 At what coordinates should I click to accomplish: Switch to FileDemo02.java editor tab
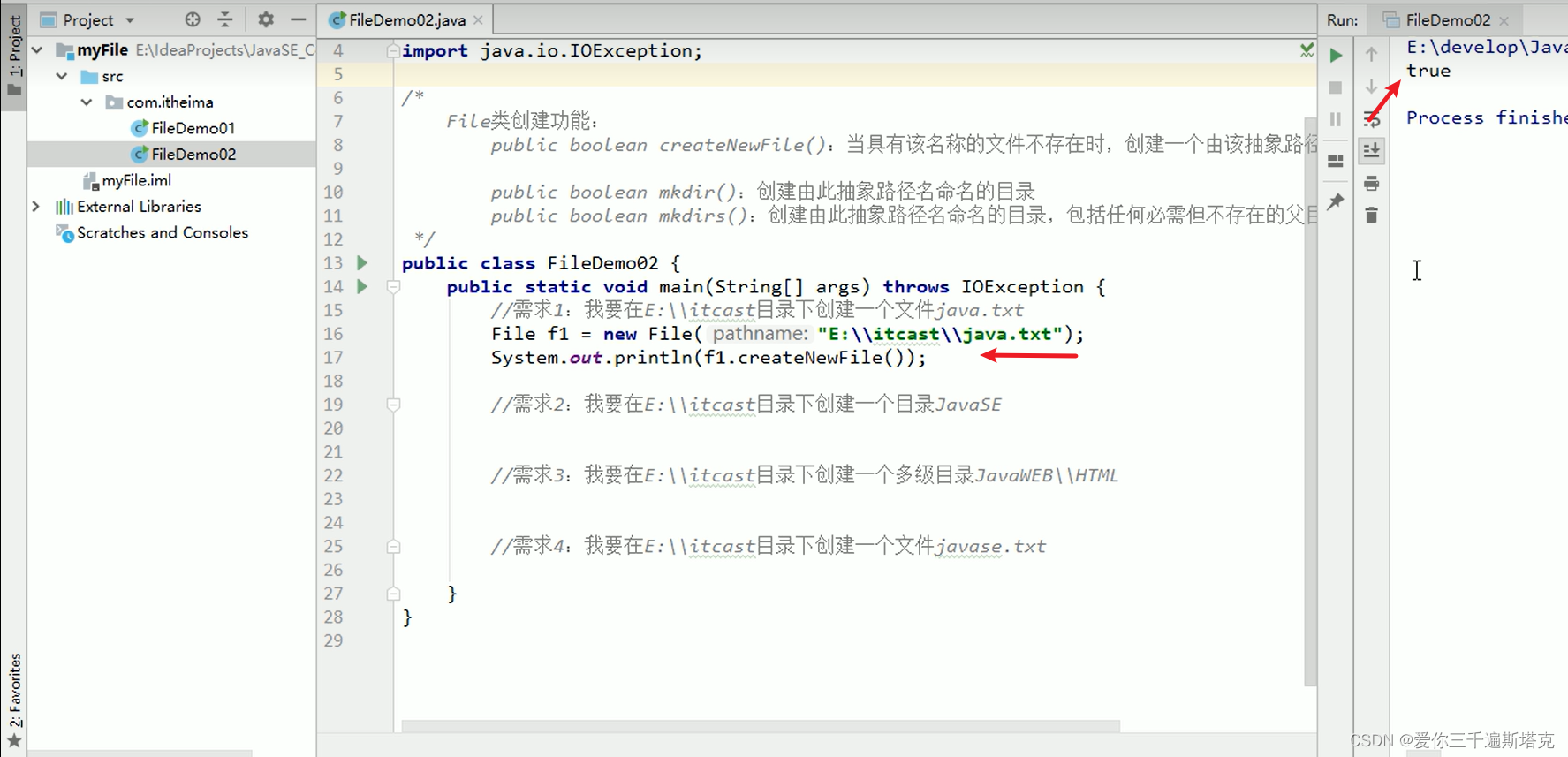(x=406, y=19)
